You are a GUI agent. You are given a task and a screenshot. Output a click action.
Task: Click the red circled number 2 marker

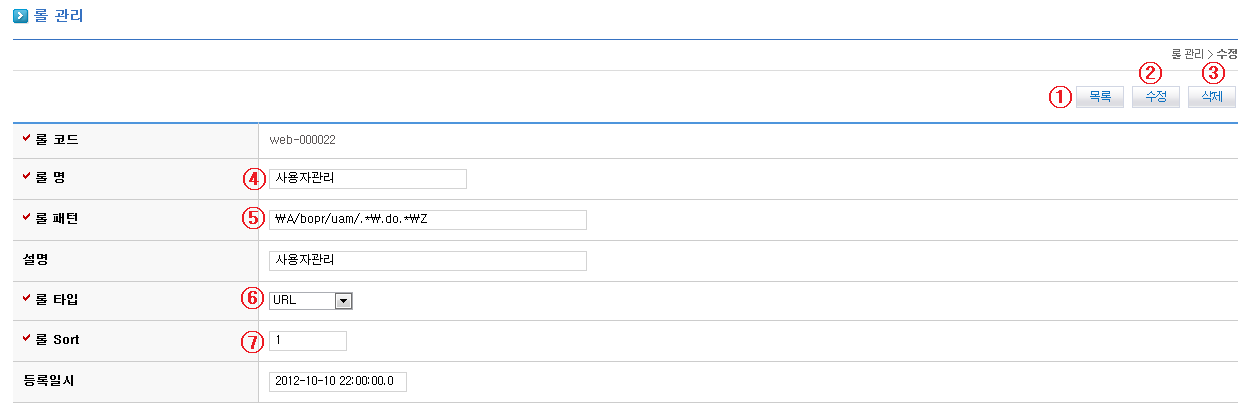click(x=1152, y=72)
